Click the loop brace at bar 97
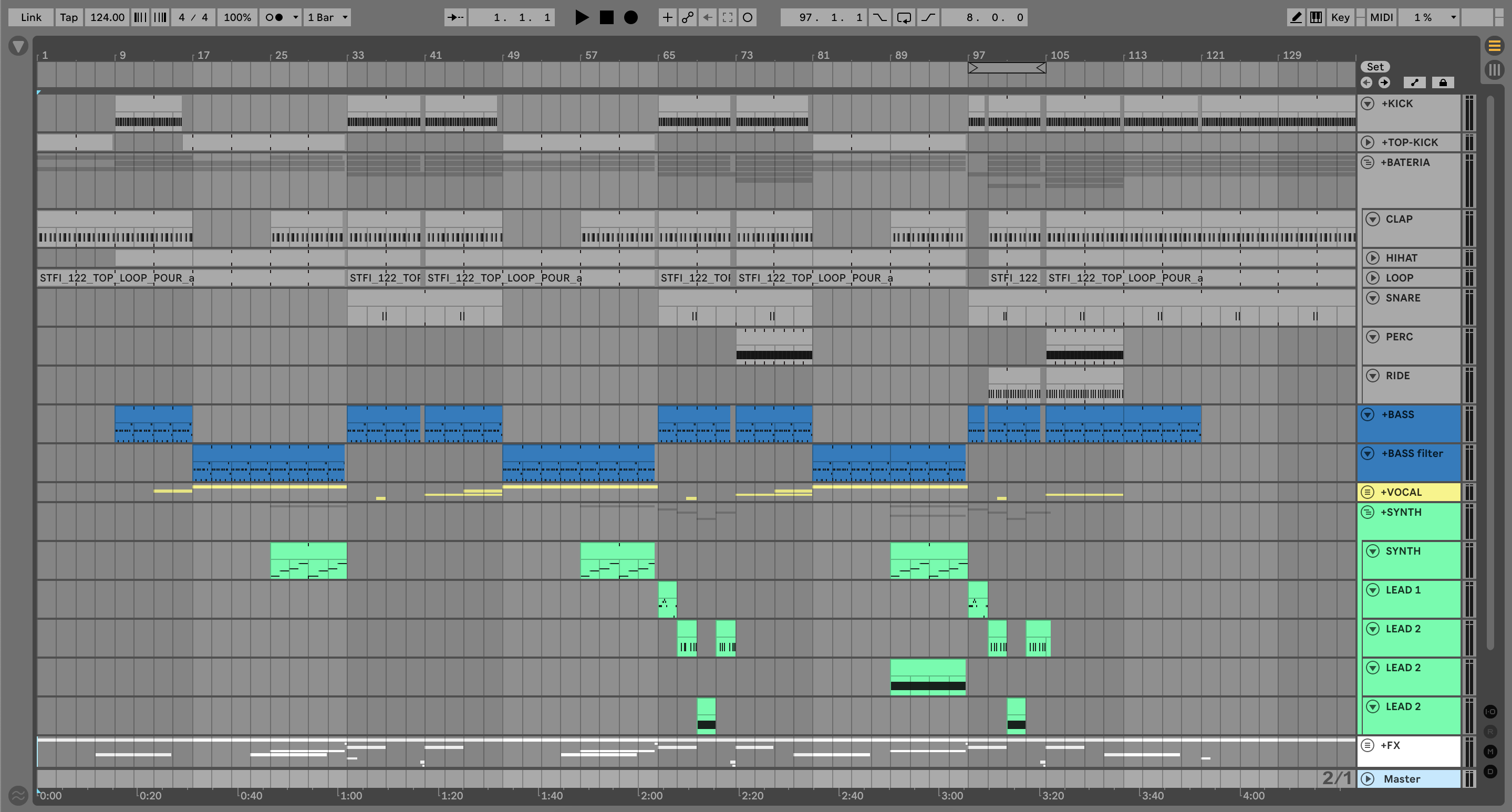 (x=1007, y=68)
